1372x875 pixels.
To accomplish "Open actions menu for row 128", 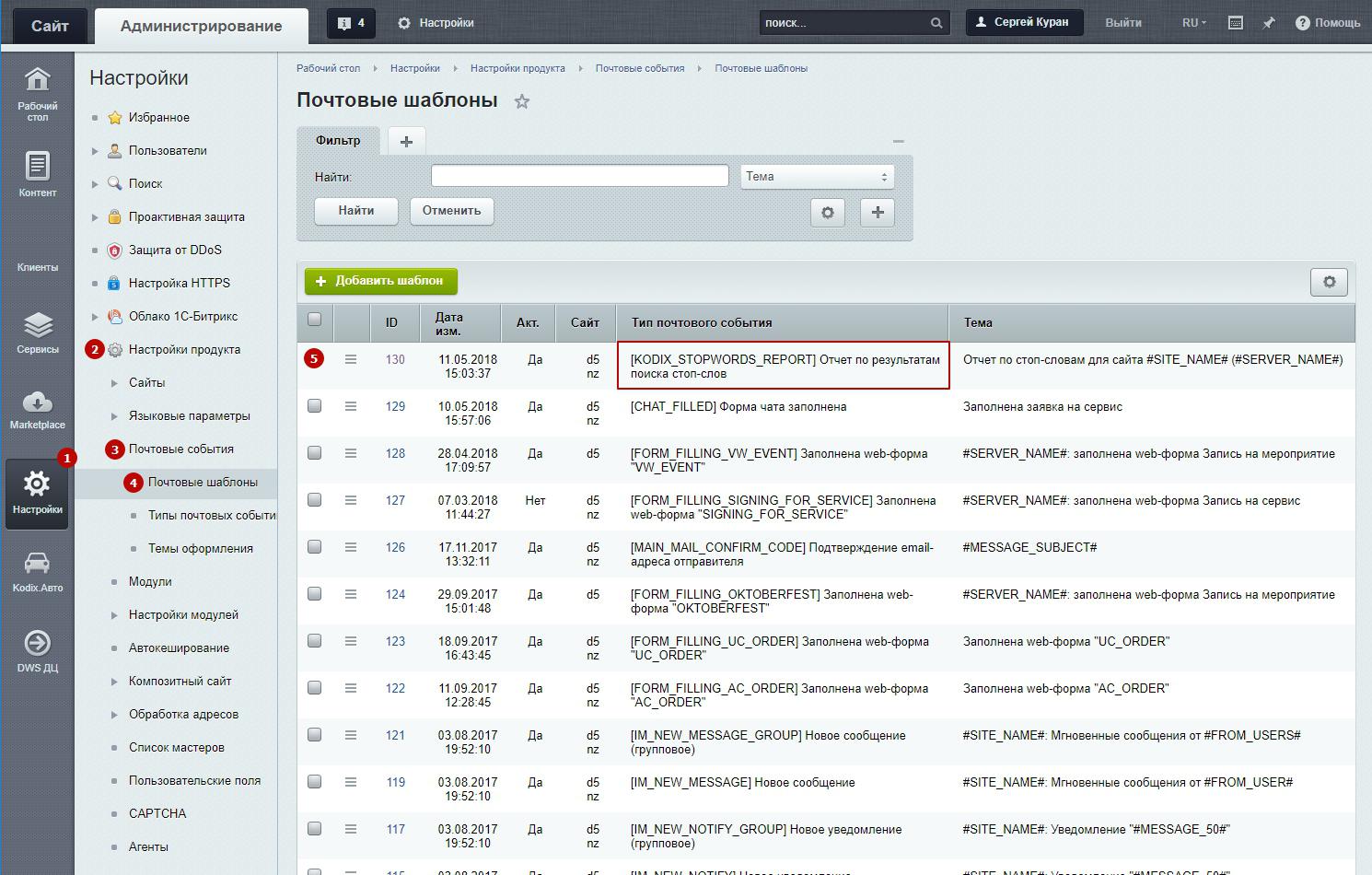I will (351, 453).
